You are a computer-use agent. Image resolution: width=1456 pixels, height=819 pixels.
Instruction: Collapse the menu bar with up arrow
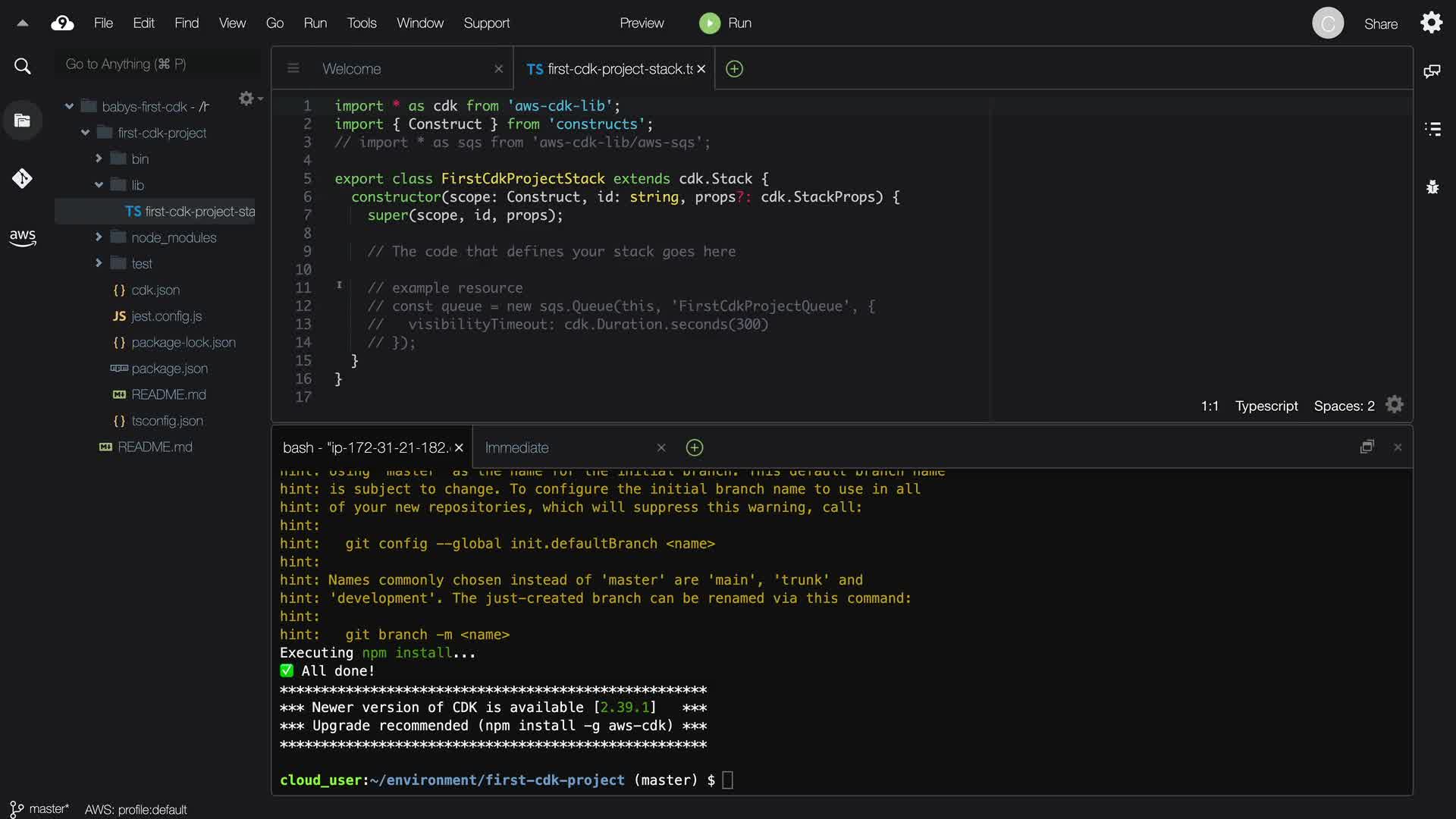tap(22, 23)
